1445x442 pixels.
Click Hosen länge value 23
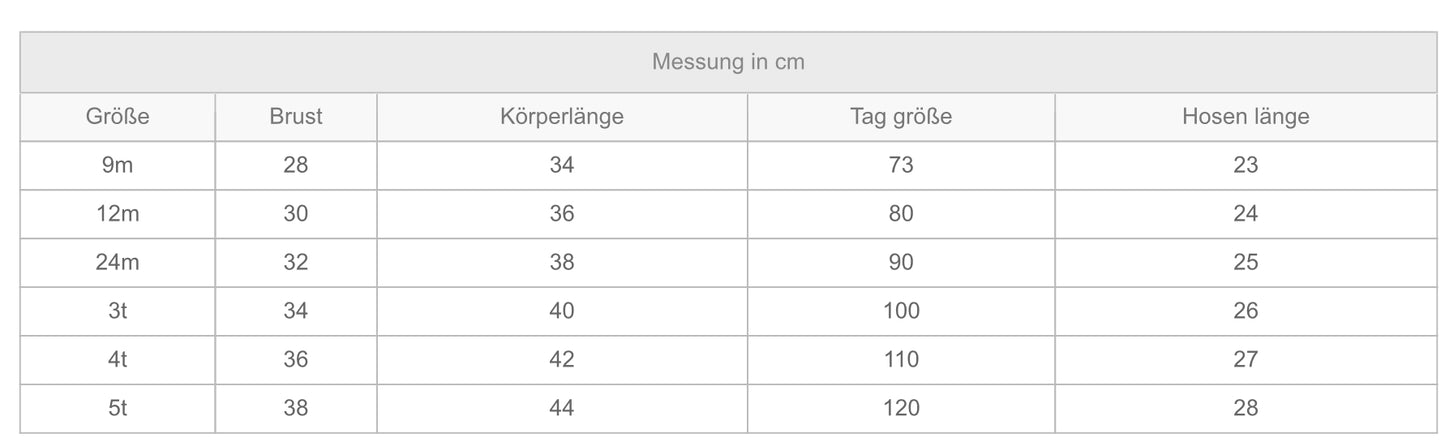[1245, 165]
